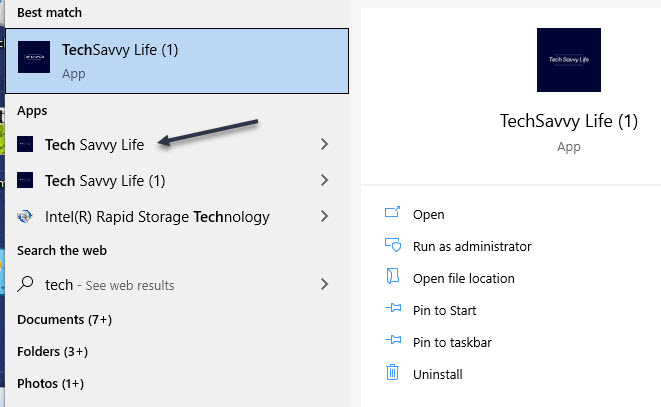Click the Uninstall trash can icon
661x407 pixels.
click(x=392, y=374)
